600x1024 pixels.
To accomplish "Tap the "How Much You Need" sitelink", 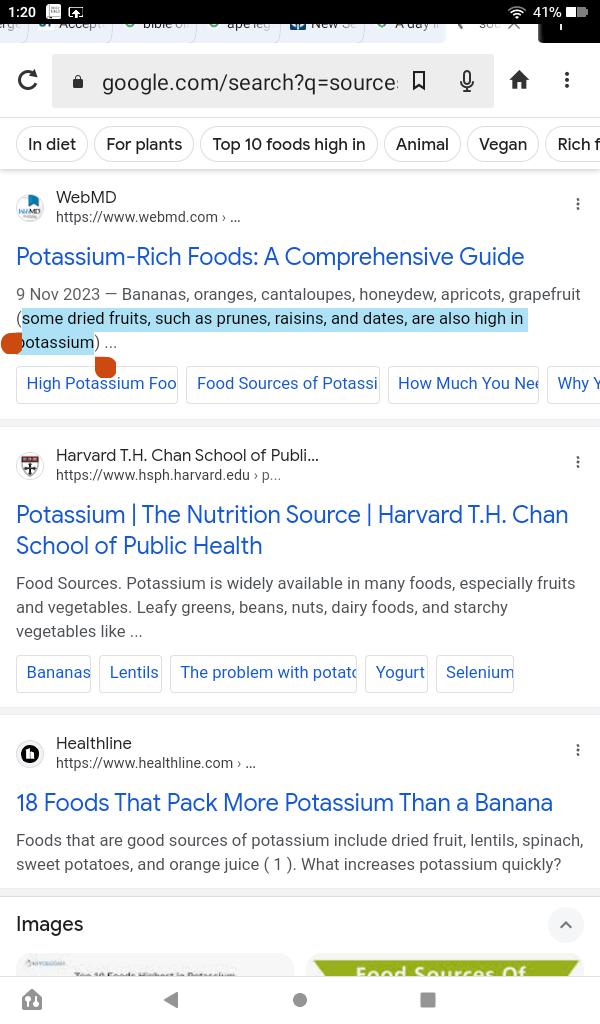I will (468, 384).
